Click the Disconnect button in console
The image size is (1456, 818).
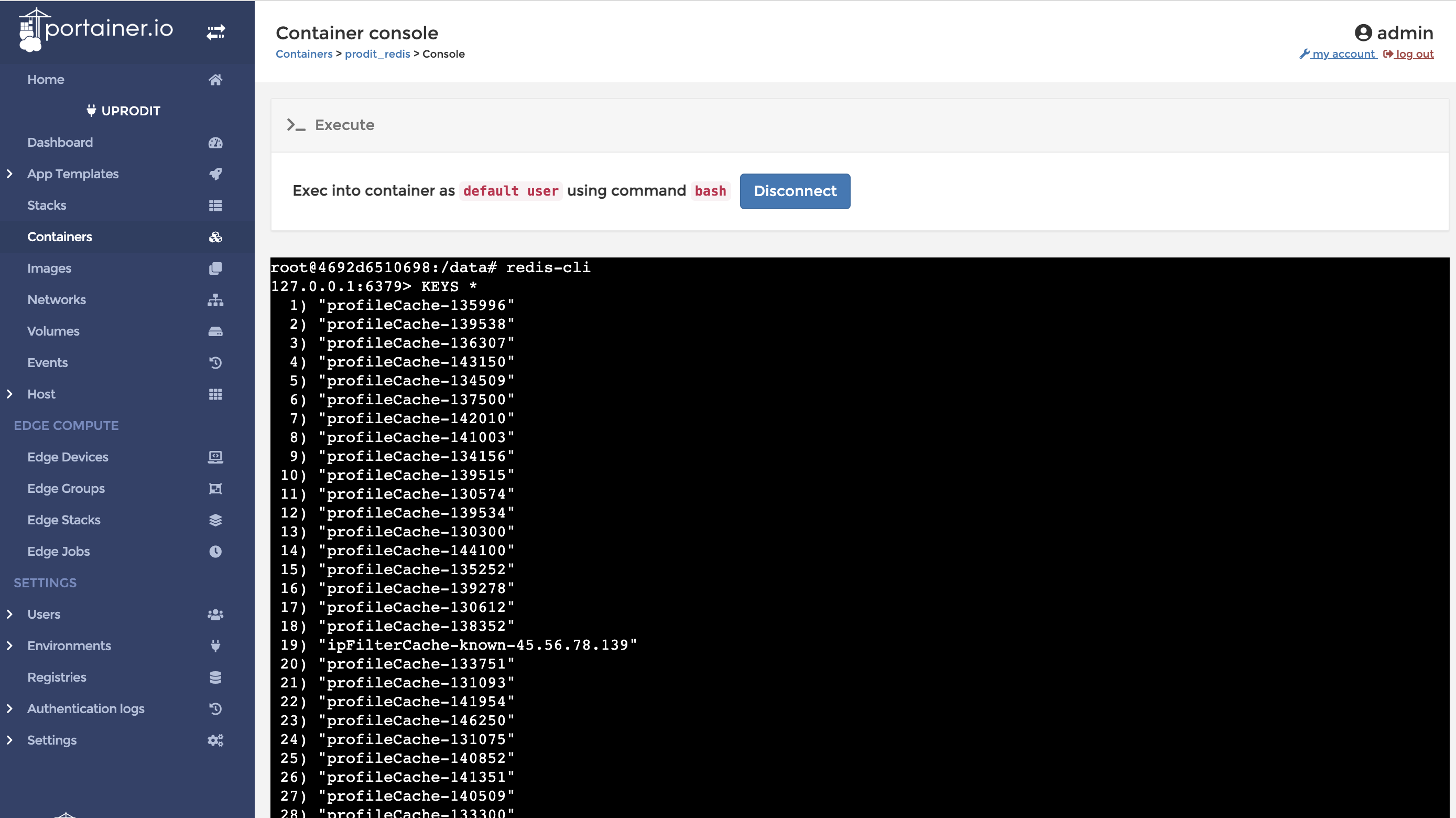click(x=795, y=191)
